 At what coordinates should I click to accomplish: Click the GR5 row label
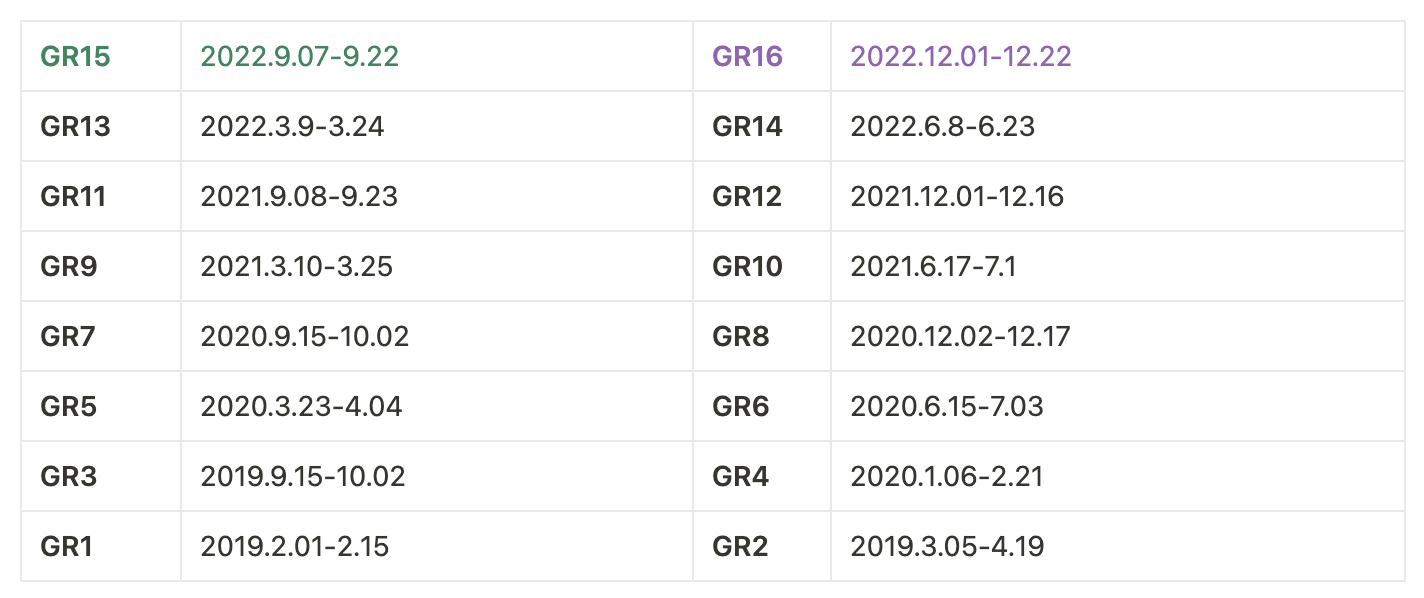(x=69, y=406)
